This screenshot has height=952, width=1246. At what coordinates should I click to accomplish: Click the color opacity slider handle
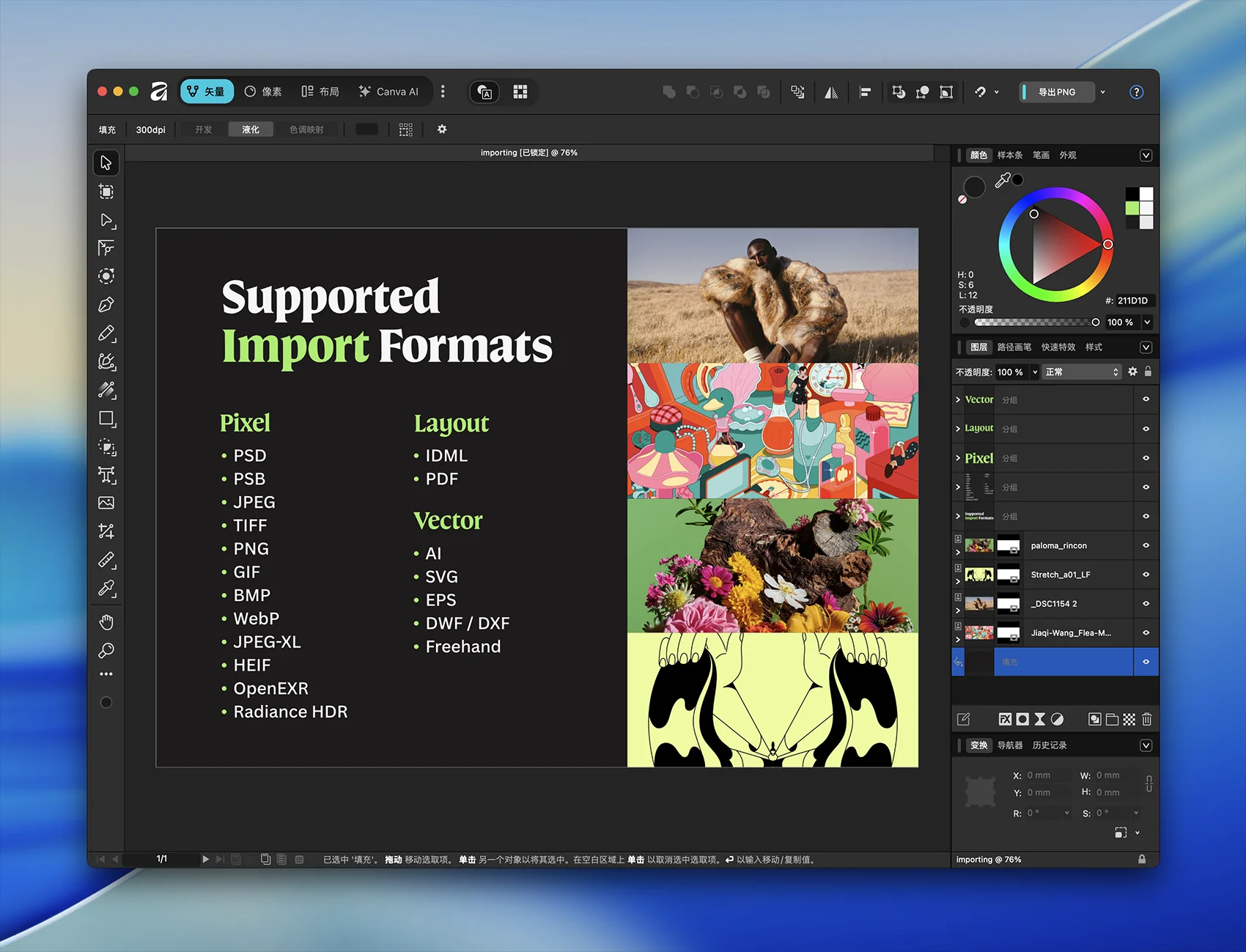tap(1096, 322)
